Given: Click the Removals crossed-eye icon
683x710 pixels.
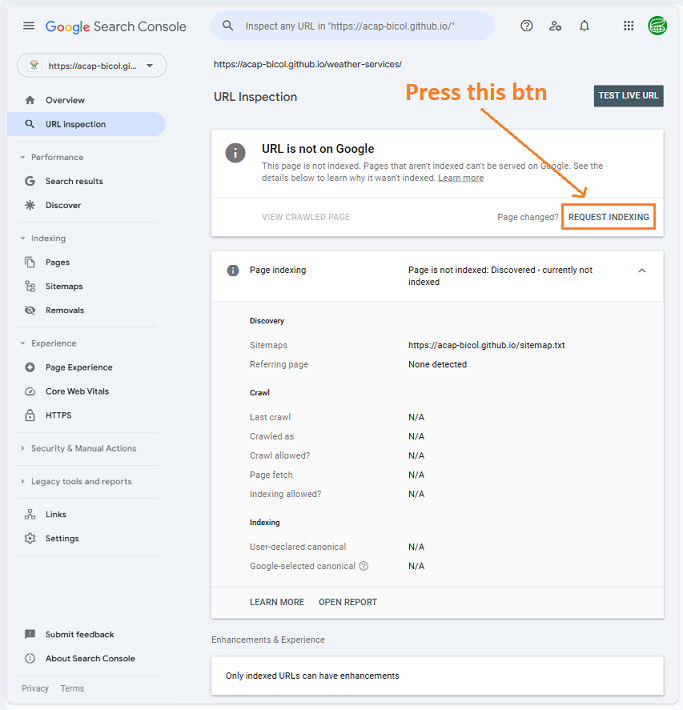Looking at the screenshot, I should [x=30, y=310].
